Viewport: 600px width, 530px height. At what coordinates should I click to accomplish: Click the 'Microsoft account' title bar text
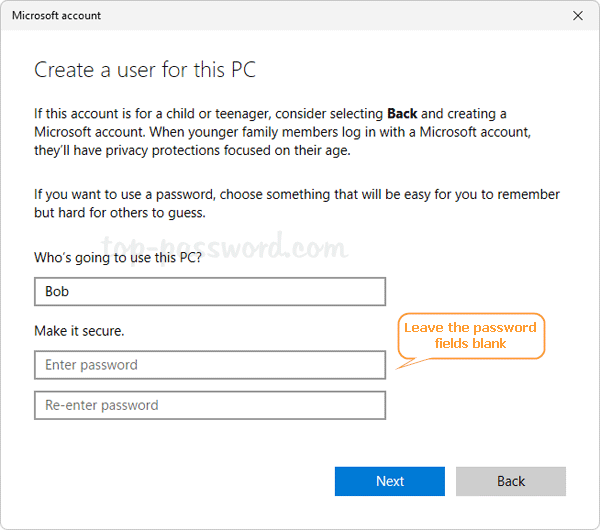click(56, 16)
